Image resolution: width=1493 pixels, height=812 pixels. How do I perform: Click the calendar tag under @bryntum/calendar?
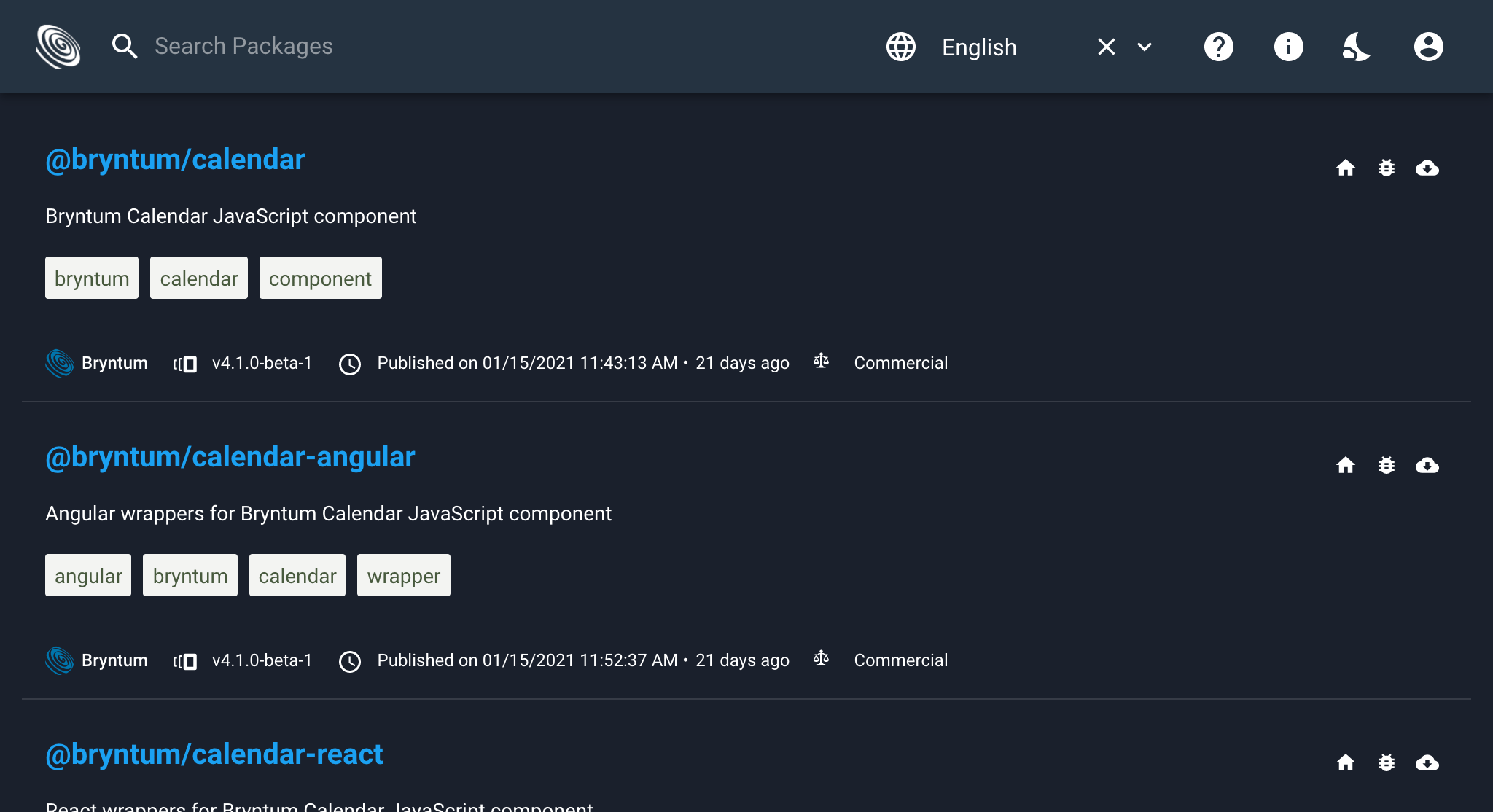click(199, 278)
